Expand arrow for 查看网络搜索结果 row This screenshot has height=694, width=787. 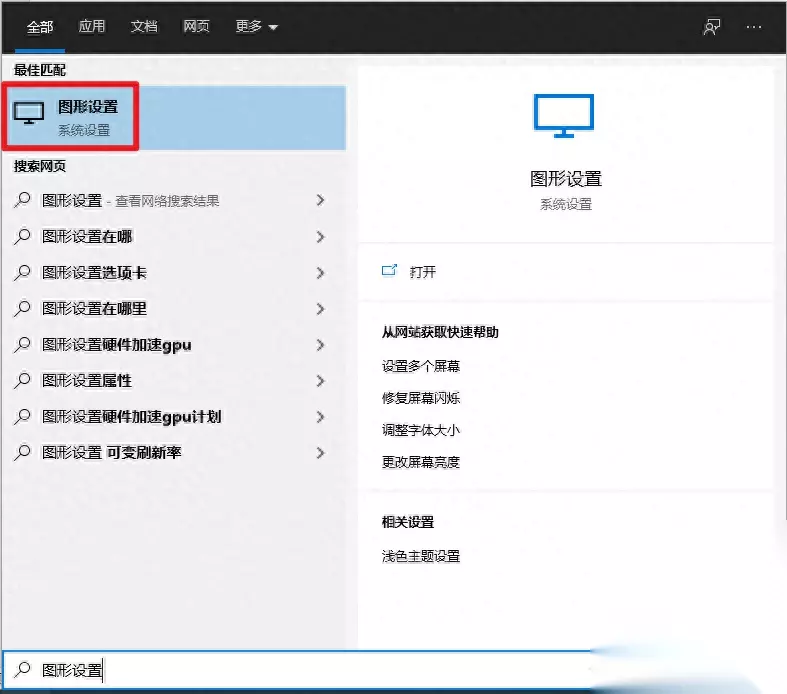[320, 201]
